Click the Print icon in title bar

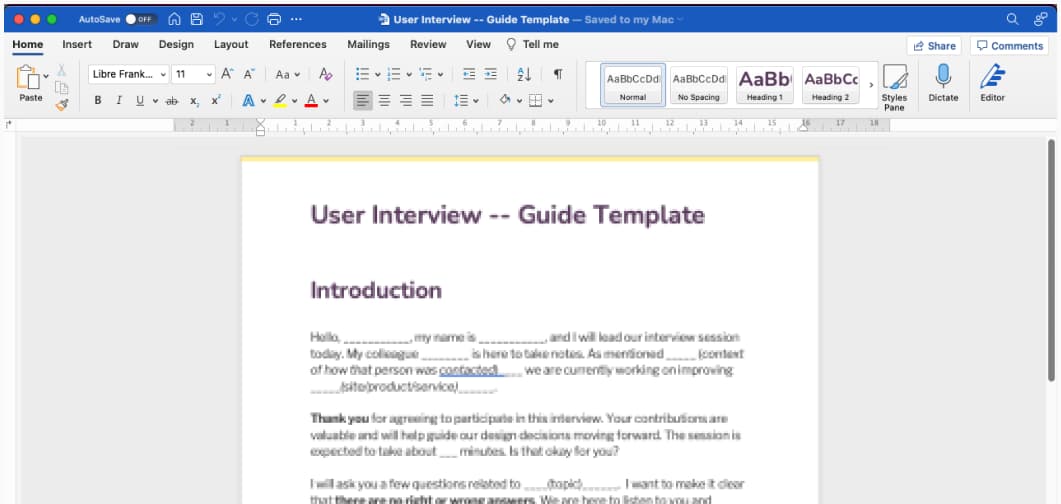(x=274, y=19)
